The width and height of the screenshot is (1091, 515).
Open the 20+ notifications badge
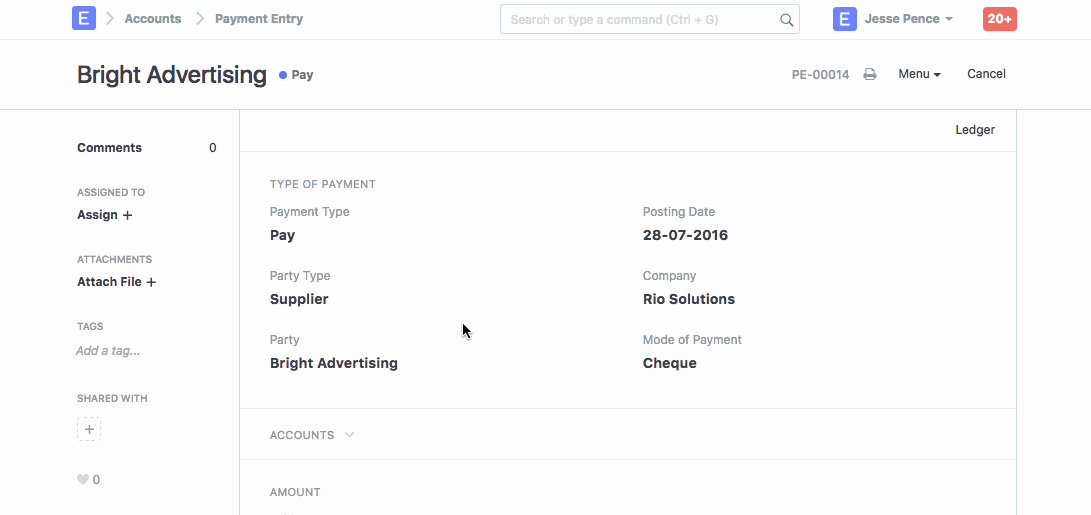point(999,19)
